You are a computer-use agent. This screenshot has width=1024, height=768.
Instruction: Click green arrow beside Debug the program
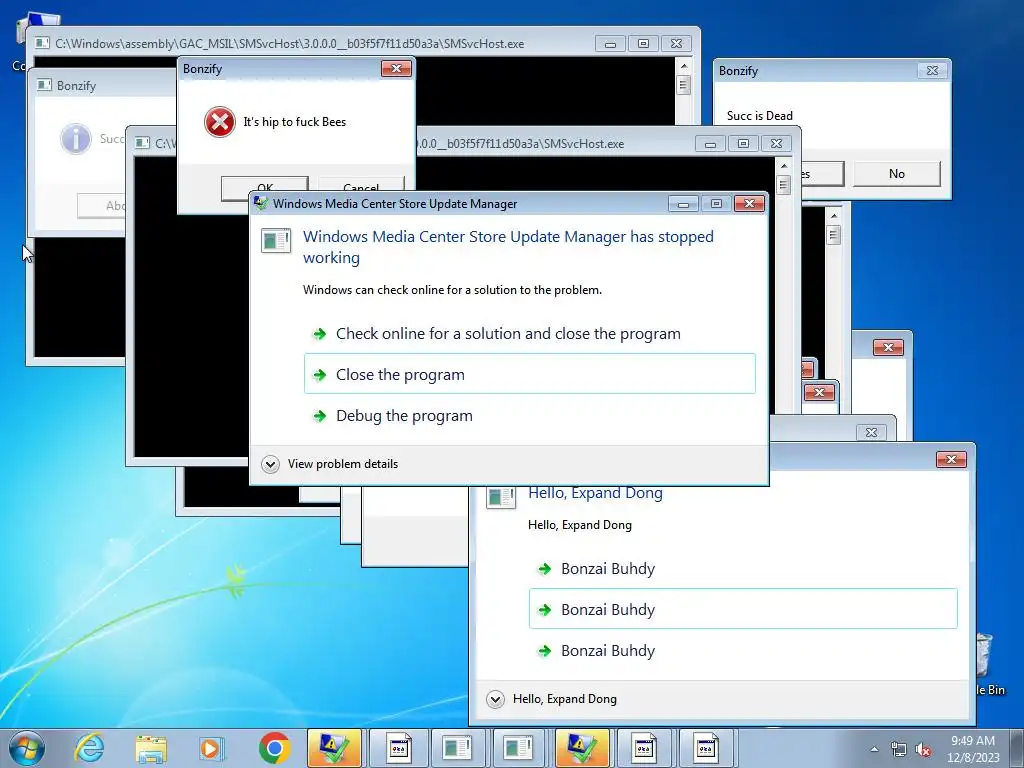click(x=319, y=416)
